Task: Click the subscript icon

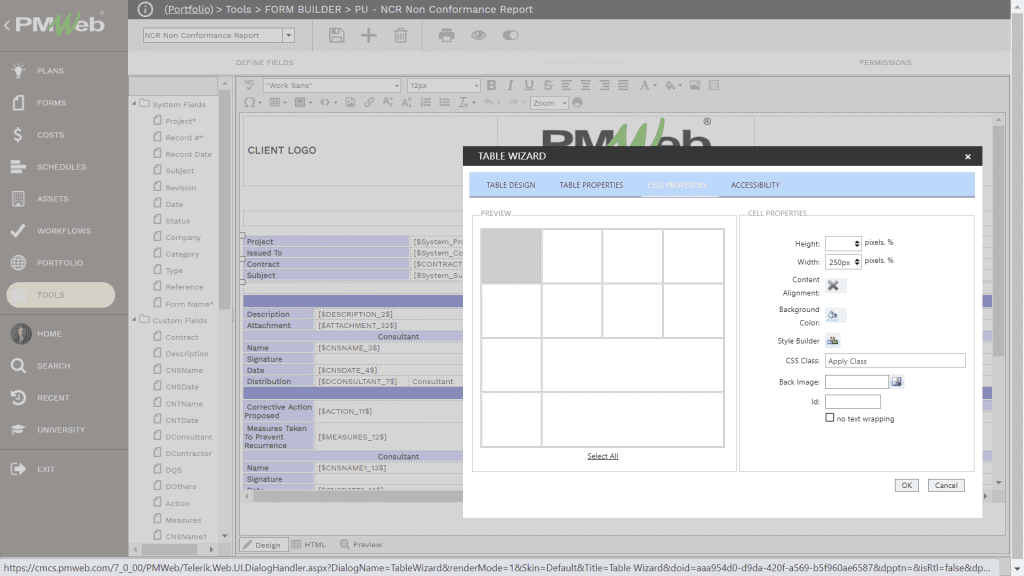Action: (x=406, y=103)
